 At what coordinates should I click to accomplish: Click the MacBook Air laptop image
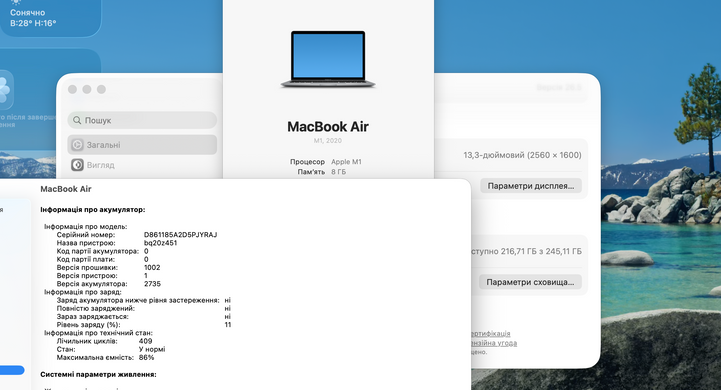328,59
